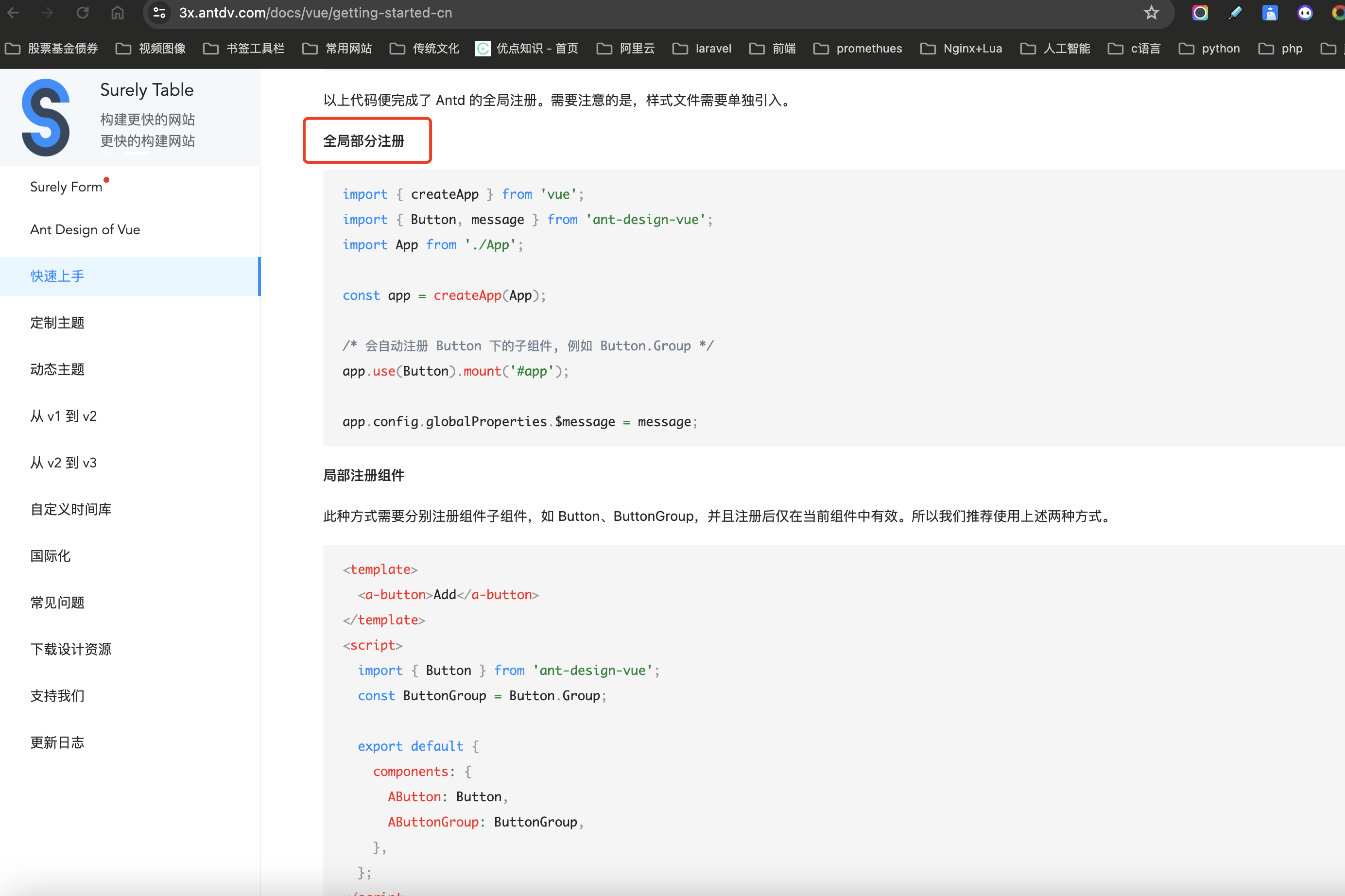
Task: Open the 视频图像 bookmark folder
Action: click(x=151, y=49)
